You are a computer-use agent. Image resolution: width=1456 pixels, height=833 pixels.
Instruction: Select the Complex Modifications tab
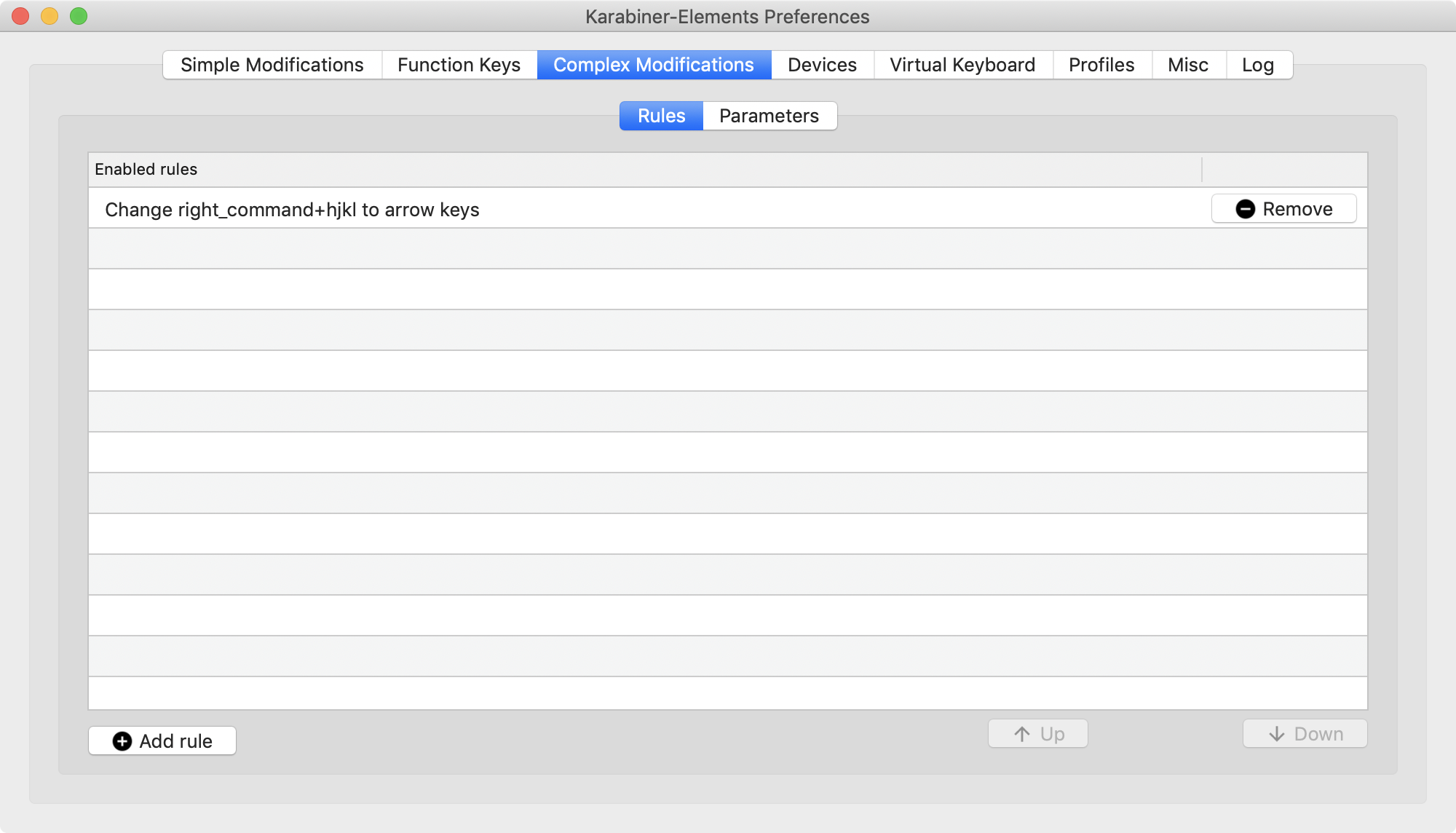pos(654,65)
